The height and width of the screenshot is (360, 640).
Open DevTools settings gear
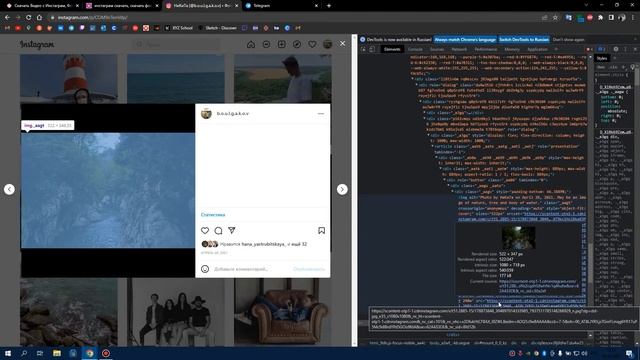point(616,49)
